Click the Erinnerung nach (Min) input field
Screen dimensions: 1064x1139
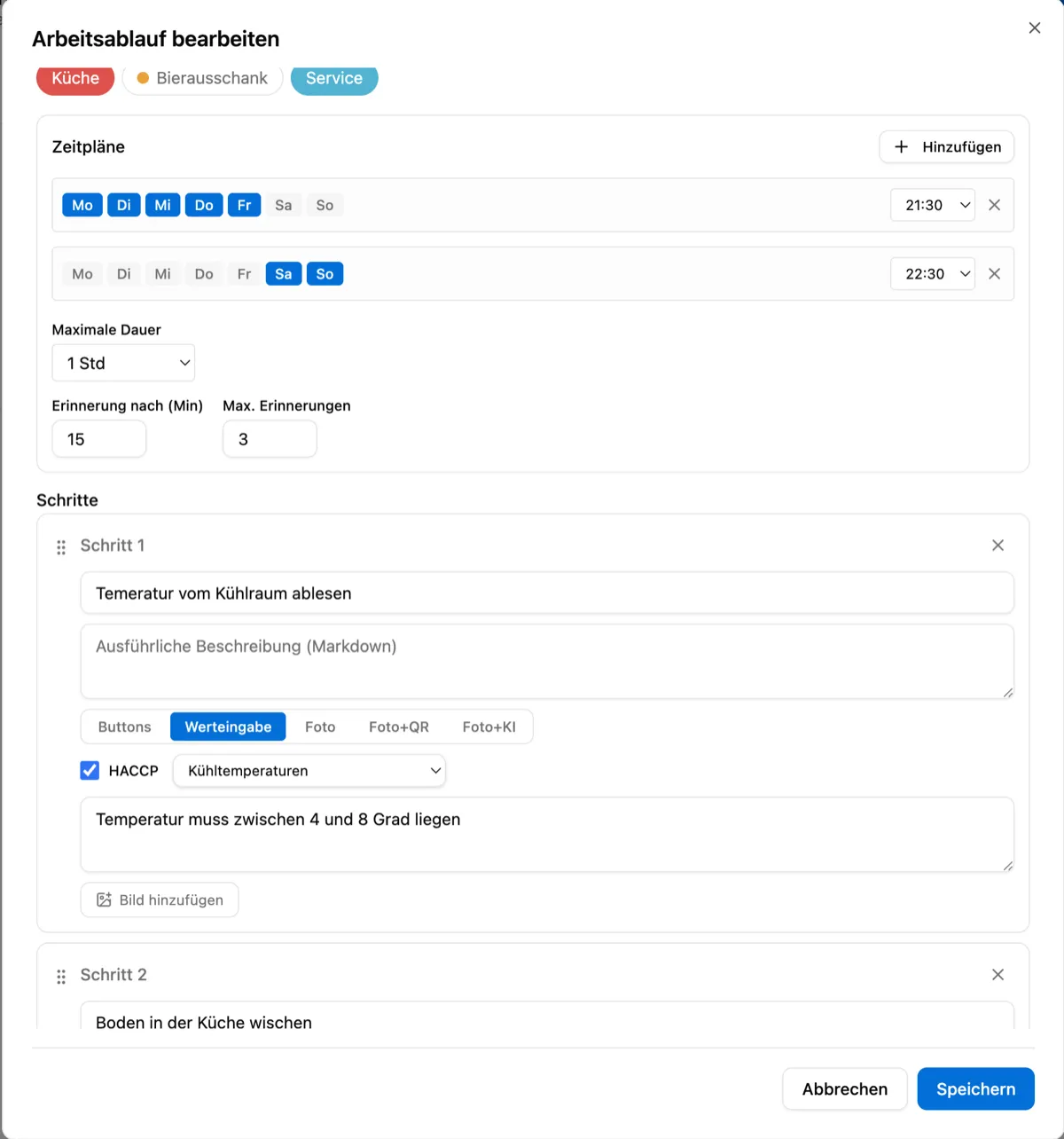coord(98,438)
